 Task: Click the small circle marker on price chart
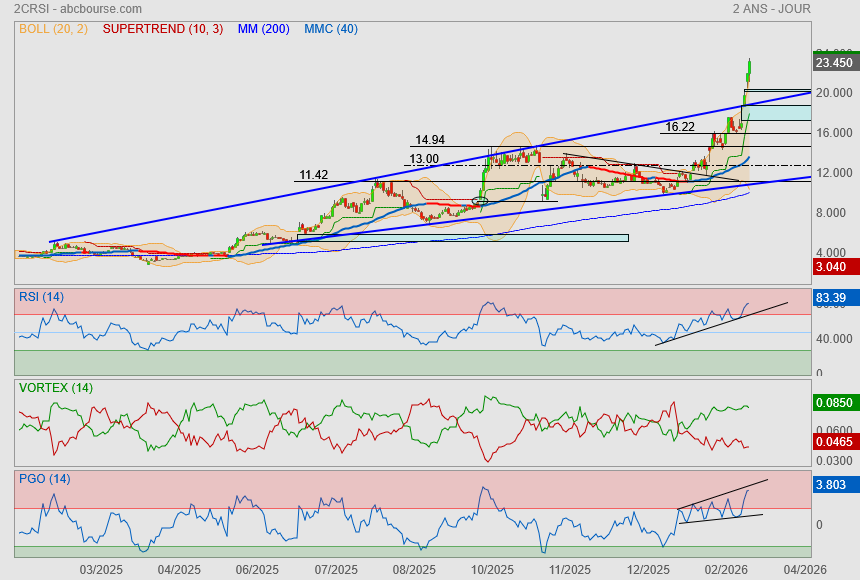[x=479, y=201]
